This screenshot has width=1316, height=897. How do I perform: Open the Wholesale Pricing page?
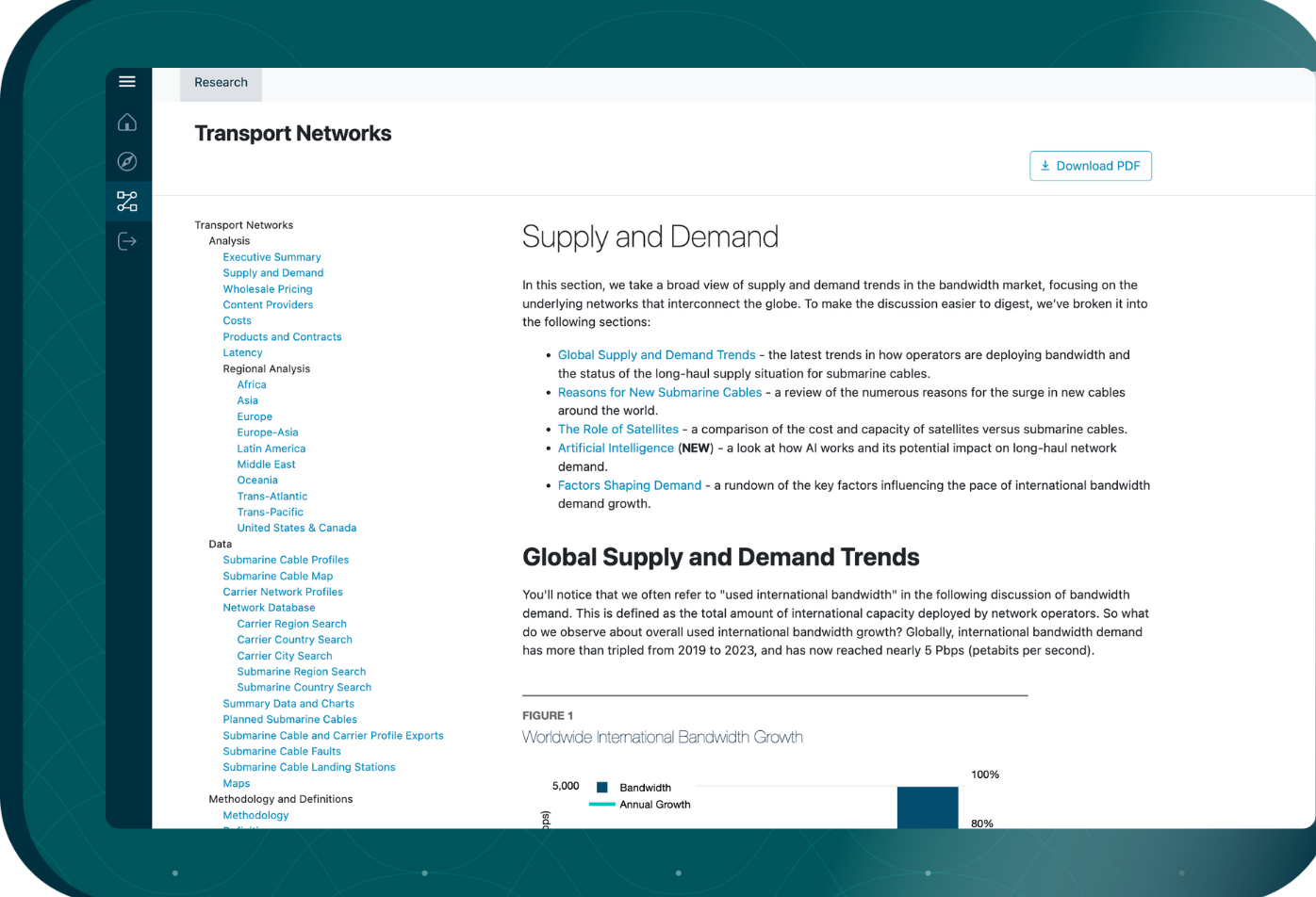pyautogui.click(x=268, y=287)
